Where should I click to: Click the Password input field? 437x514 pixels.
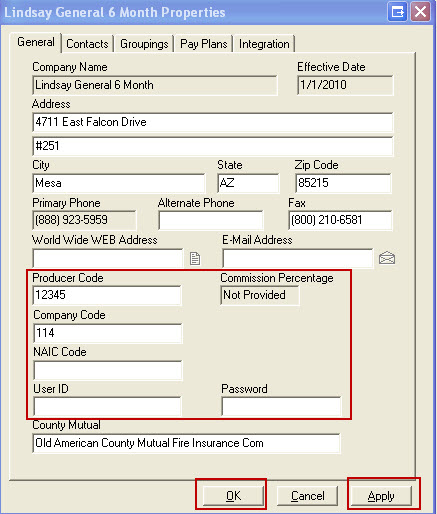(281, 406)
